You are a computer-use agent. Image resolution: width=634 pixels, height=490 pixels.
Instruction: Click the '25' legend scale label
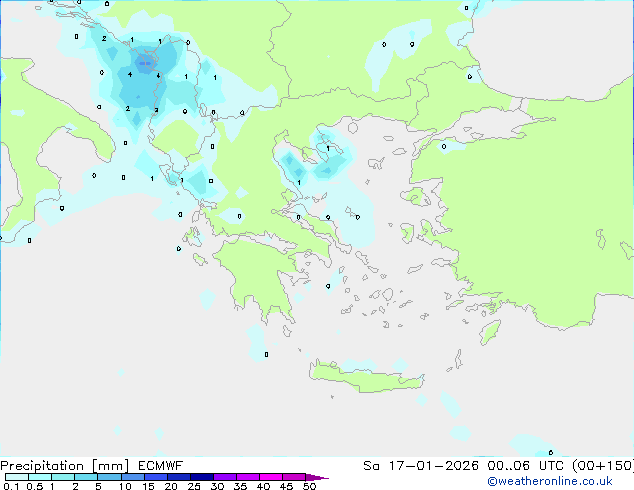coord(194,486)
